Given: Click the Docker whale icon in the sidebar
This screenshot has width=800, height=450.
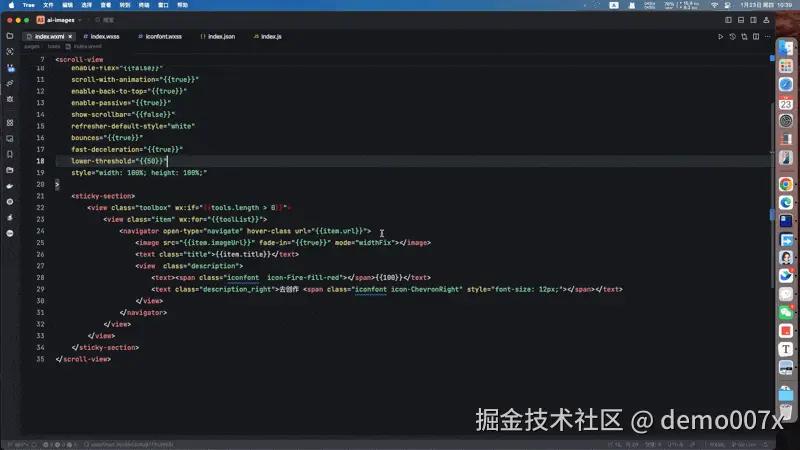Looking at the screenshot, I should click(x=10, y=186).
